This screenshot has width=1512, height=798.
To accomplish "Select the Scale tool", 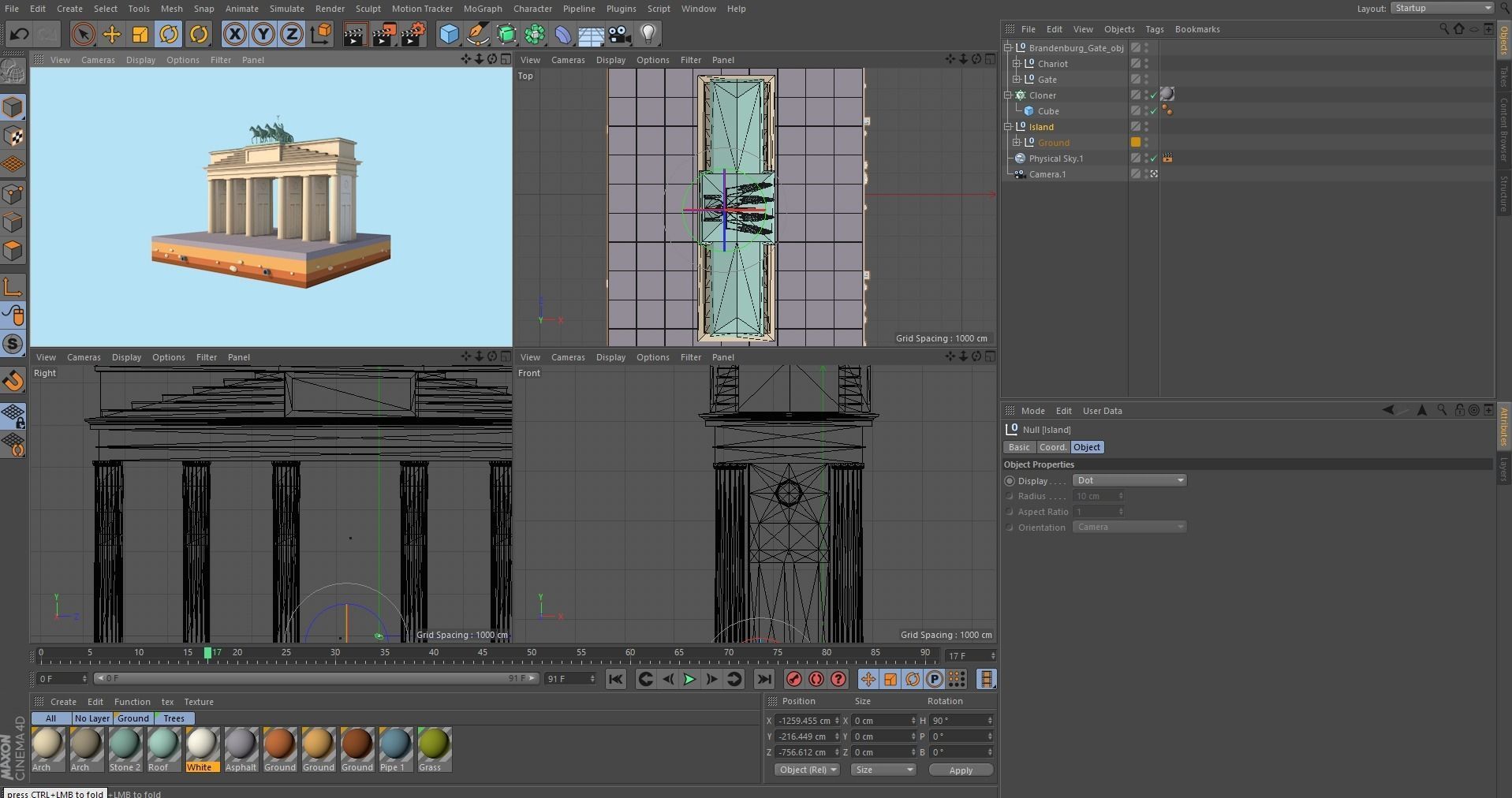I will pos(140,34).
